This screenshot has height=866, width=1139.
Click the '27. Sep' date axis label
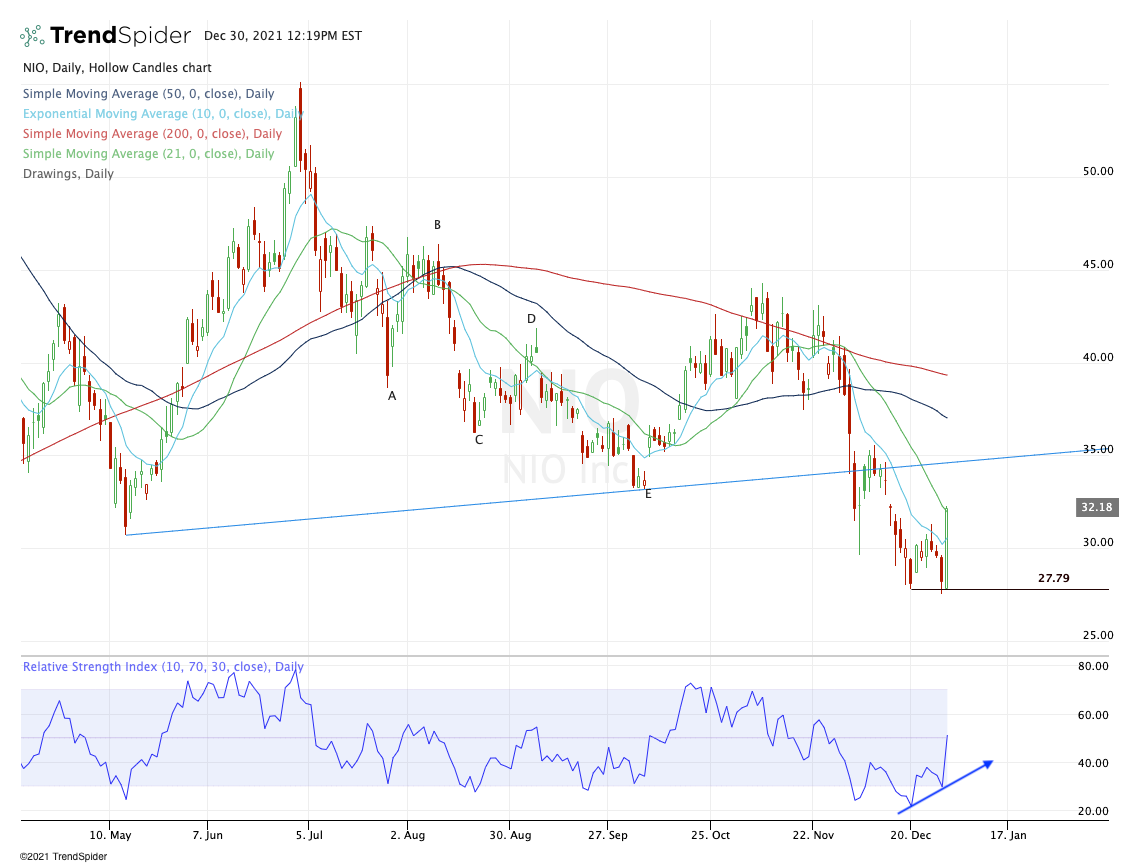[x=608, y=835]
